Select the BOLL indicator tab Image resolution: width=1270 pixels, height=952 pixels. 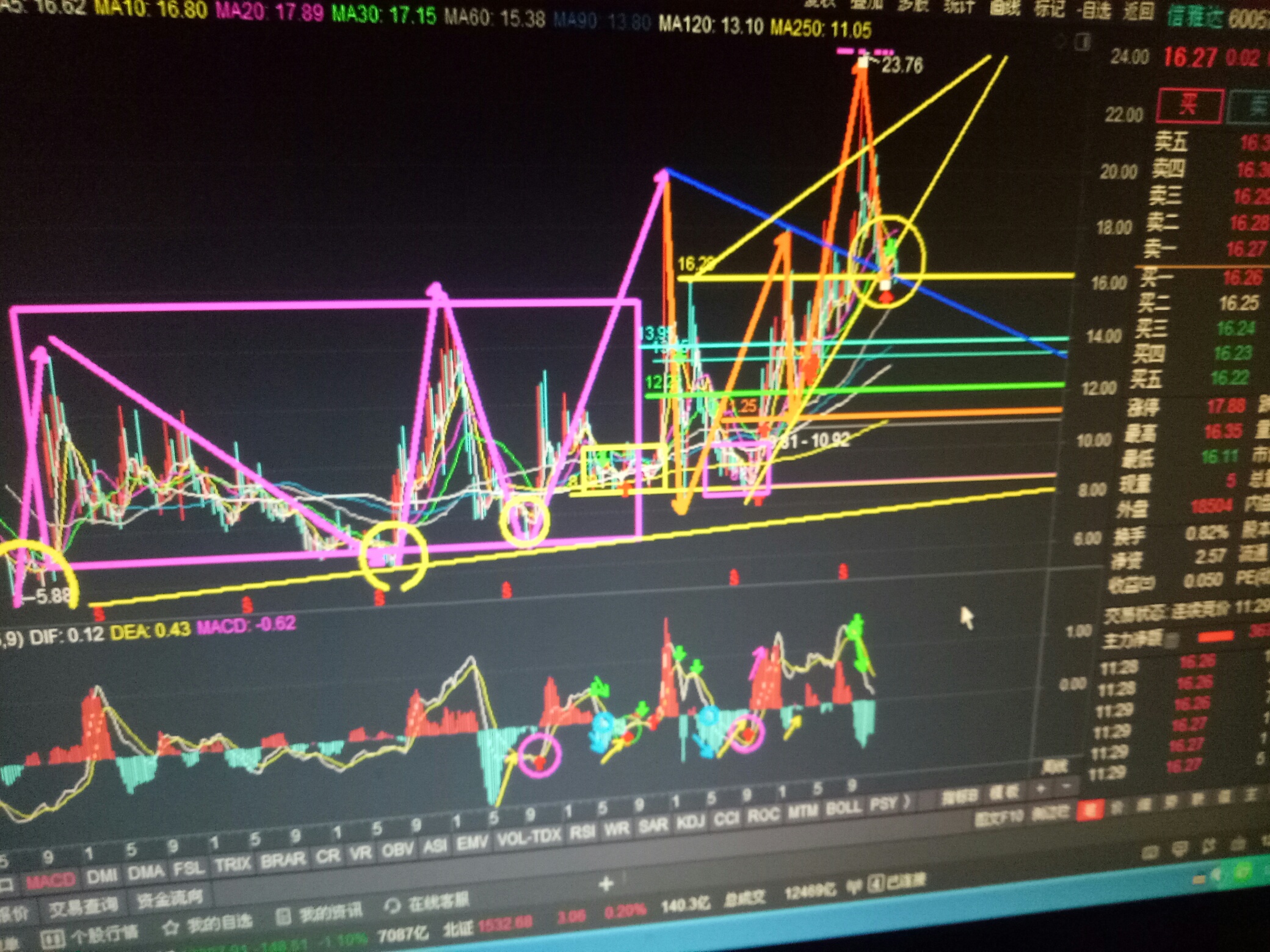[x=843, y=808]
